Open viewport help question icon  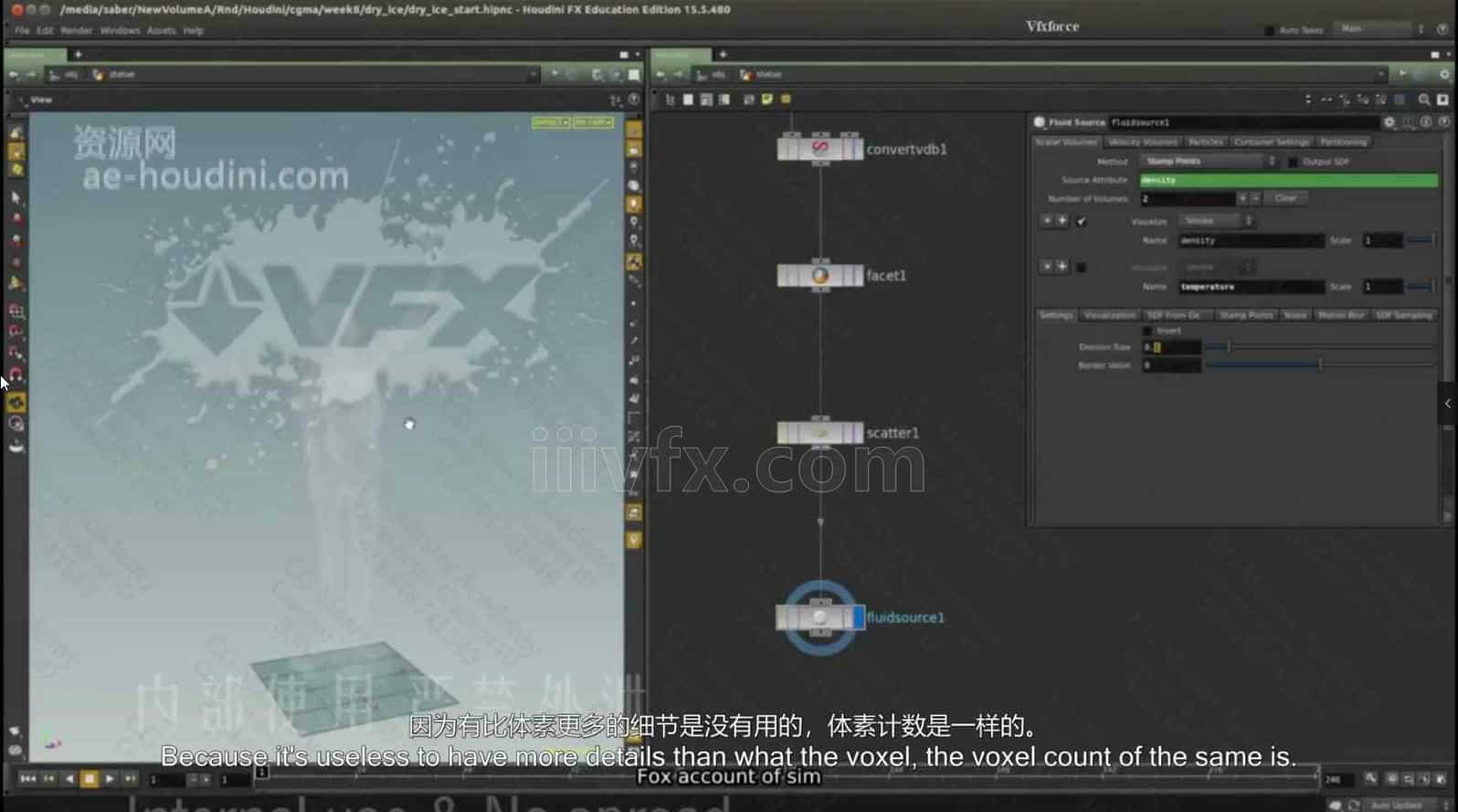coord(634,100)
